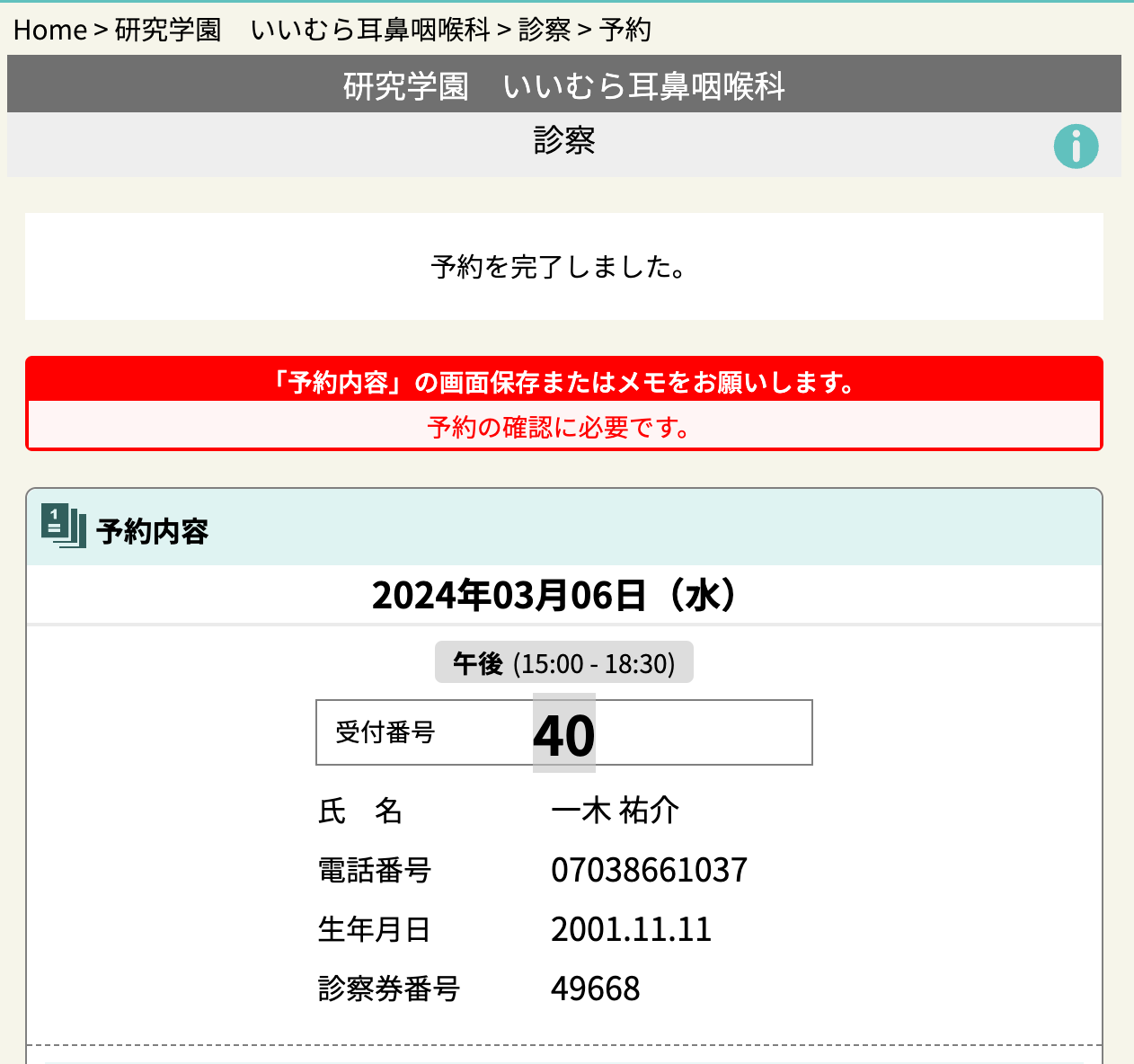The height and width of the screenshot is (1064, 1134).
Task: Click the date 2024年03月06日（水）
Action: coord(557,596)
